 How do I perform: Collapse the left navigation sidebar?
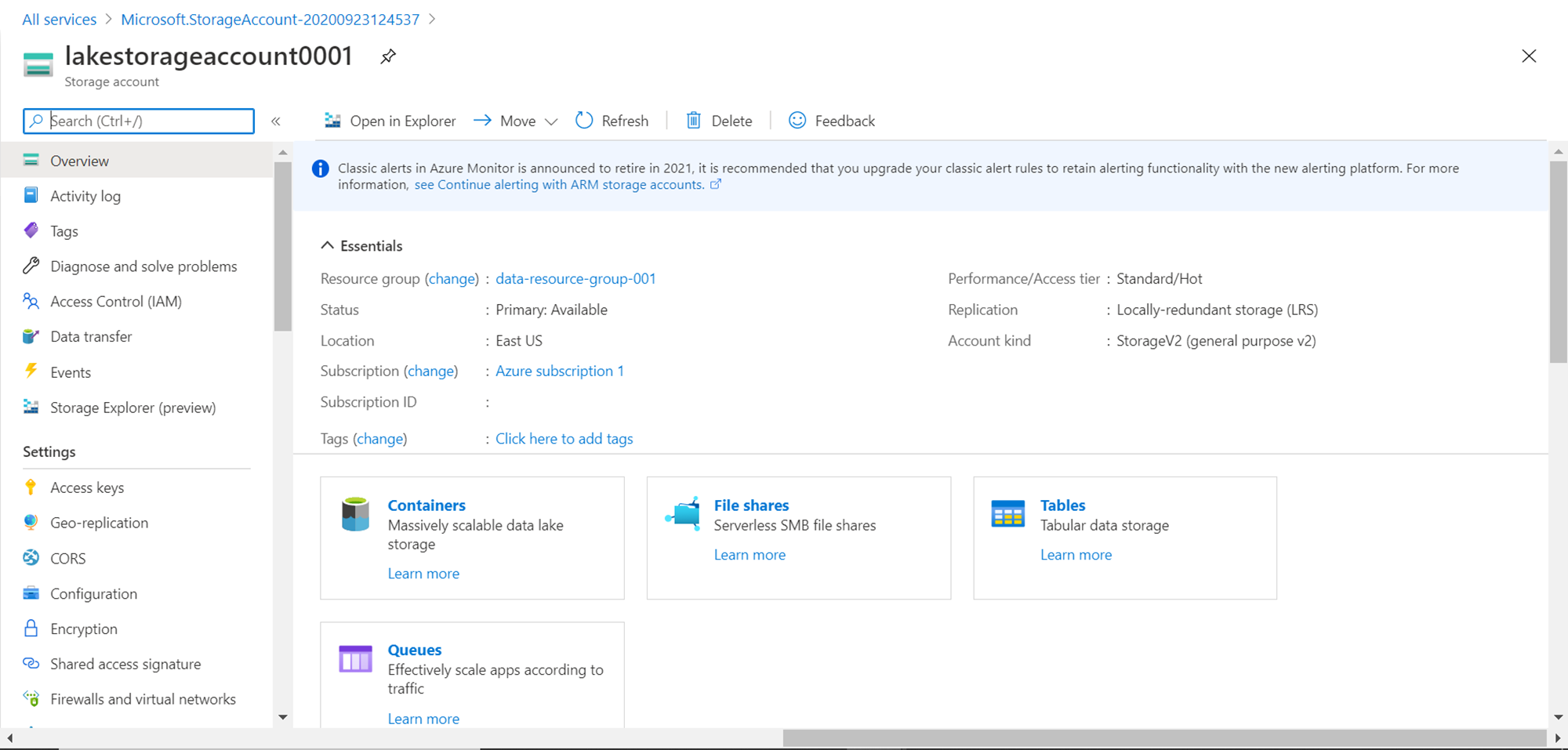tap(276, 121)
